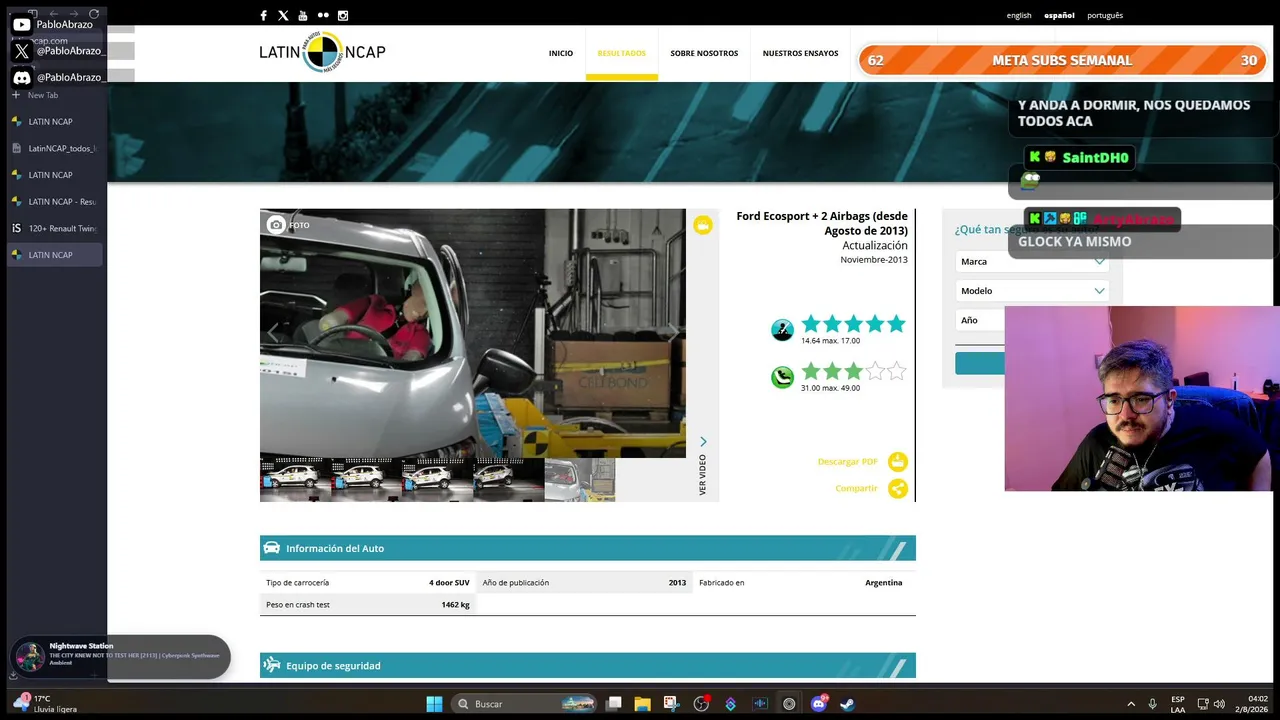Click the volume icon in the system tray
Viewport: 1280px width, 720px height.
pyautogui.click(x=1219, y=704)
